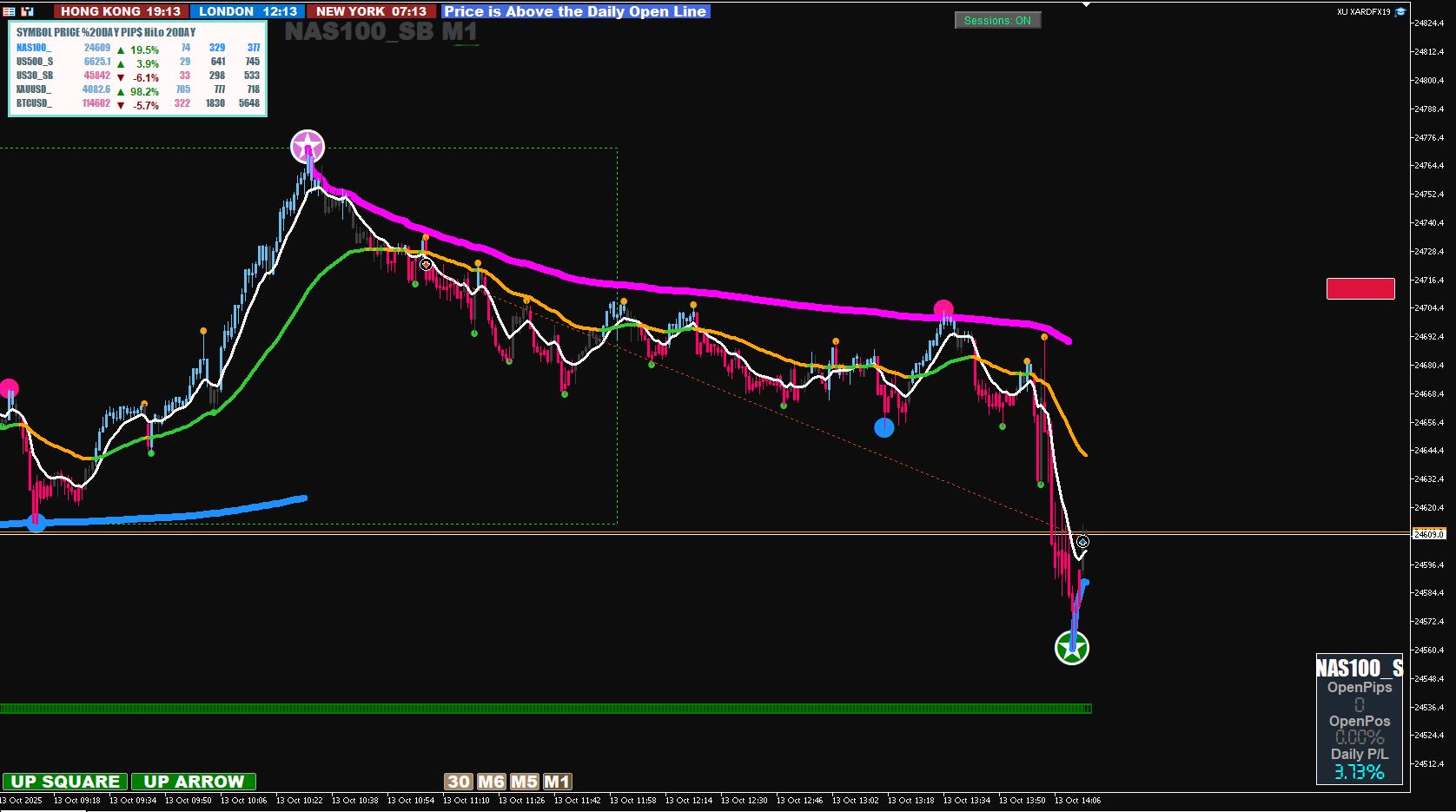1456x812 pixels.
Task: Click the '13 Oct 10:22' time axis label
Action: click(299, 800)
